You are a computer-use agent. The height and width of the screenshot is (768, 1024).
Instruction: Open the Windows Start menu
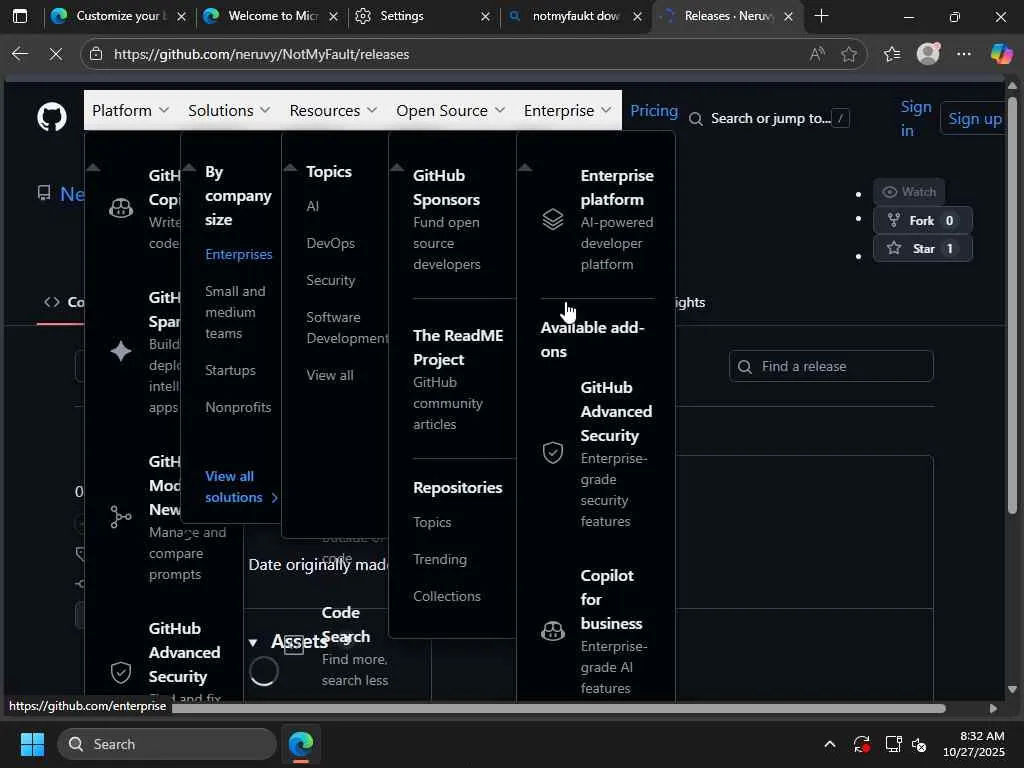(32, 744)
